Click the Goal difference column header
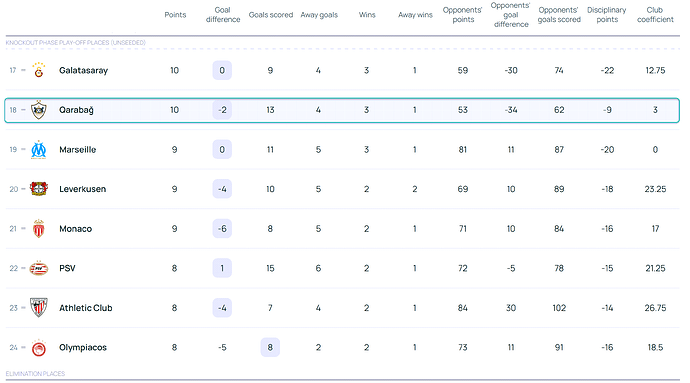Screen dimensions: 690x383 click(x=223, y=15)
